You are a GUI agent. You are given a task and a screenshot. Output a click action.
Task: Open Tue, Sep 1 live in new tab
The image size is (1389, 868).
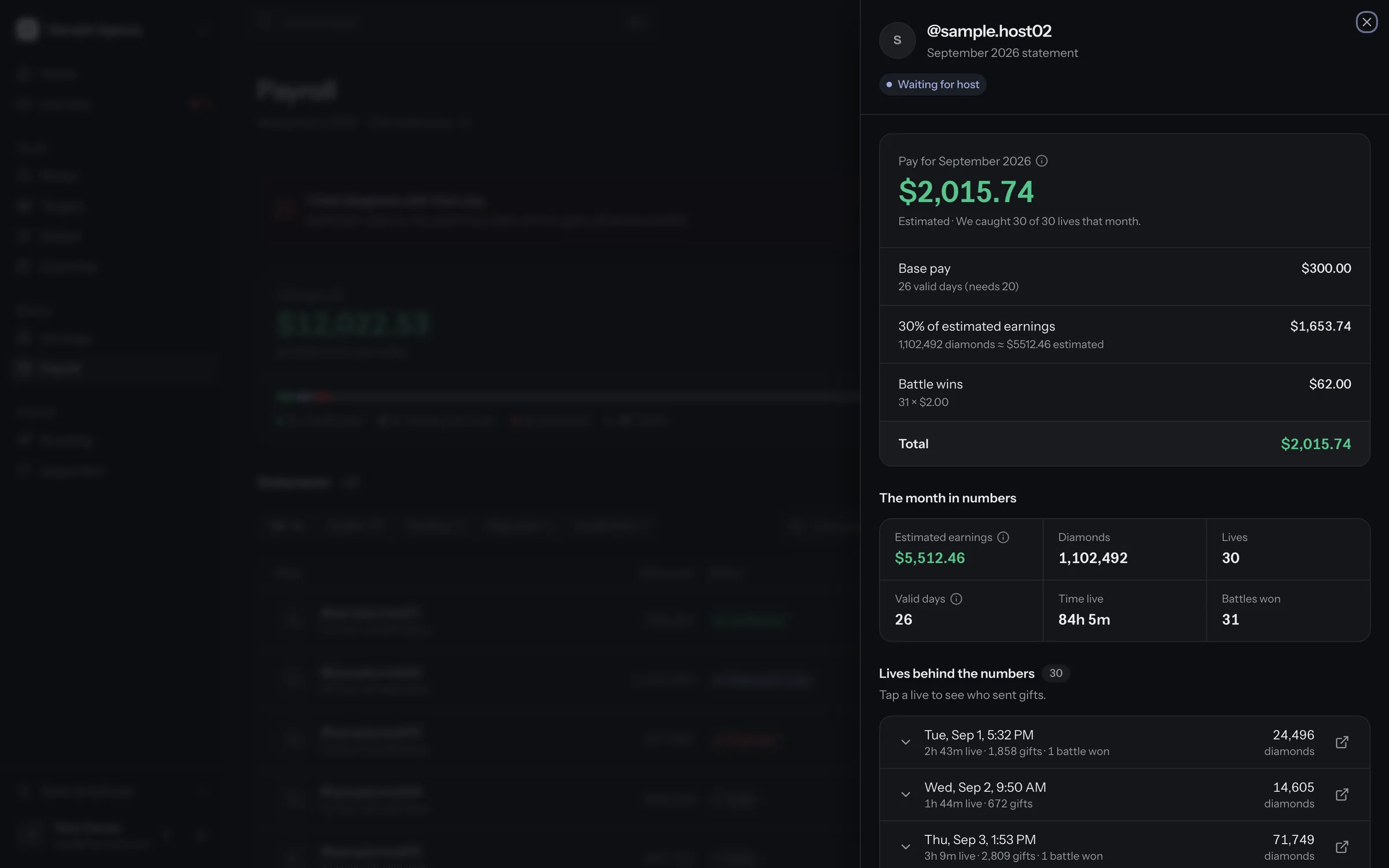coord(1342,742)
